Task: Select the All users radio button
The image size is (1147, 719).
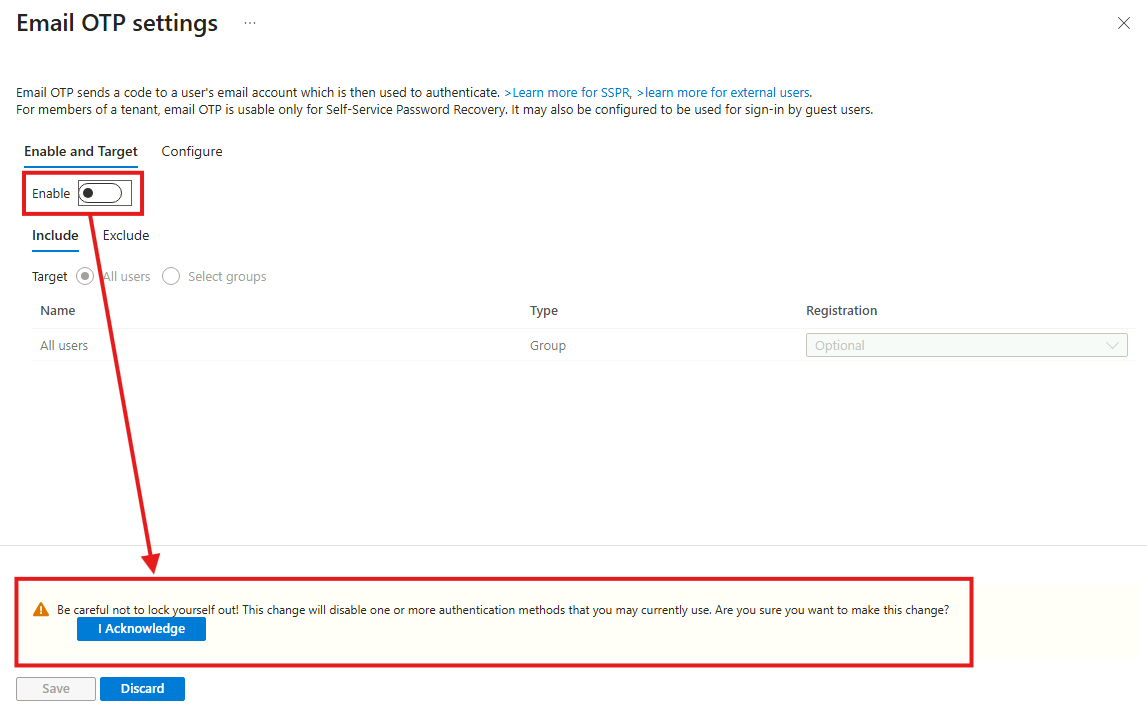Action: pyautogui.click(x=85, y=276)
